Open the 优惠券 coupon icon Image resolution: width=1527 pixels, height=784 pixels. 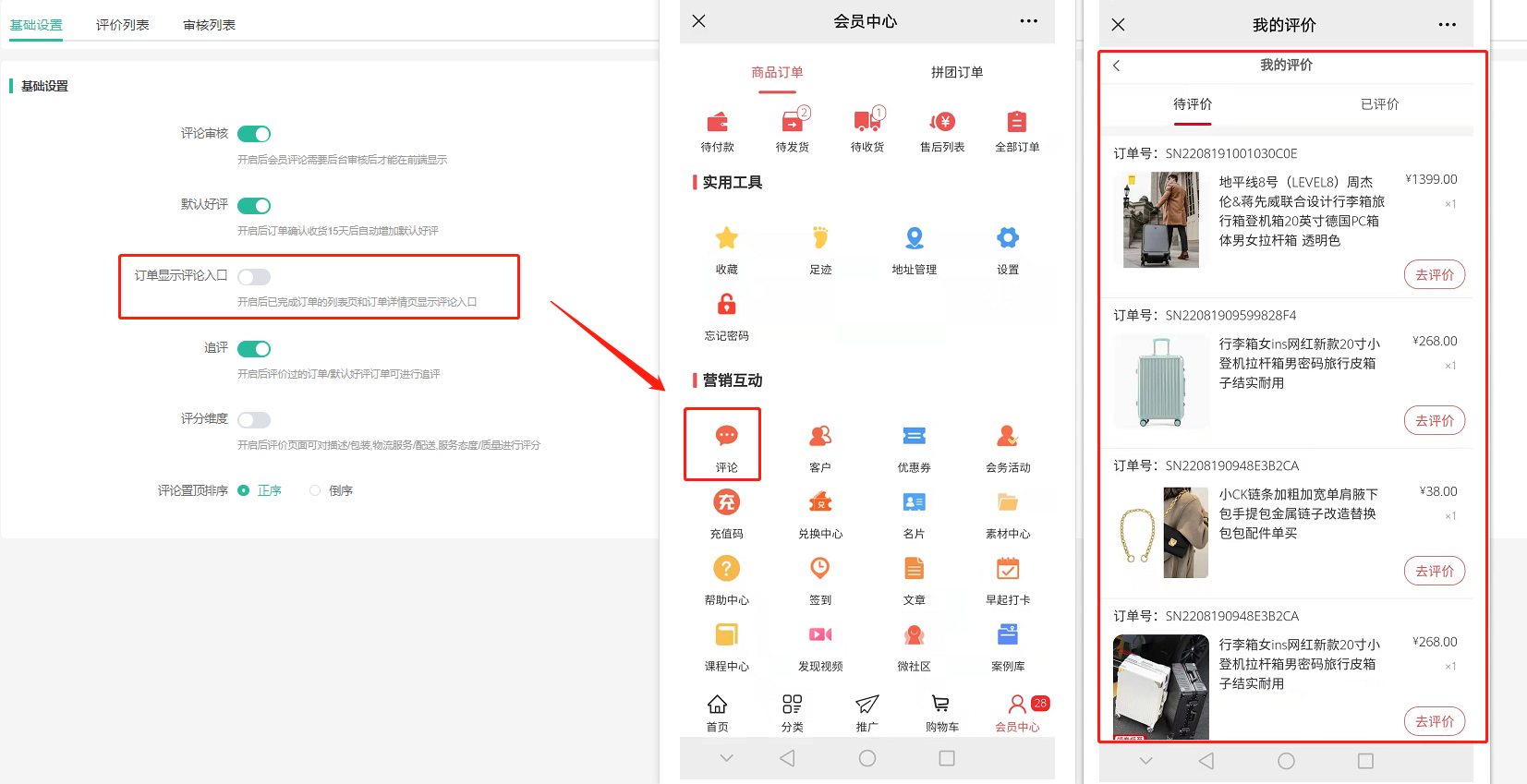[914, 437]
